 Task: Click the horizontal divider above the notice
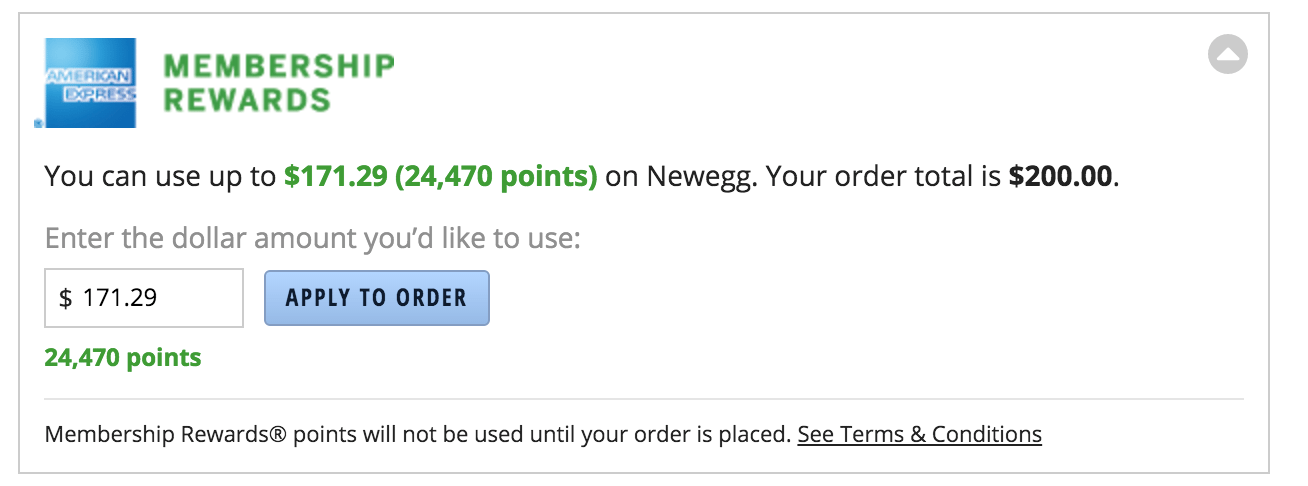(x=644, y=400)
